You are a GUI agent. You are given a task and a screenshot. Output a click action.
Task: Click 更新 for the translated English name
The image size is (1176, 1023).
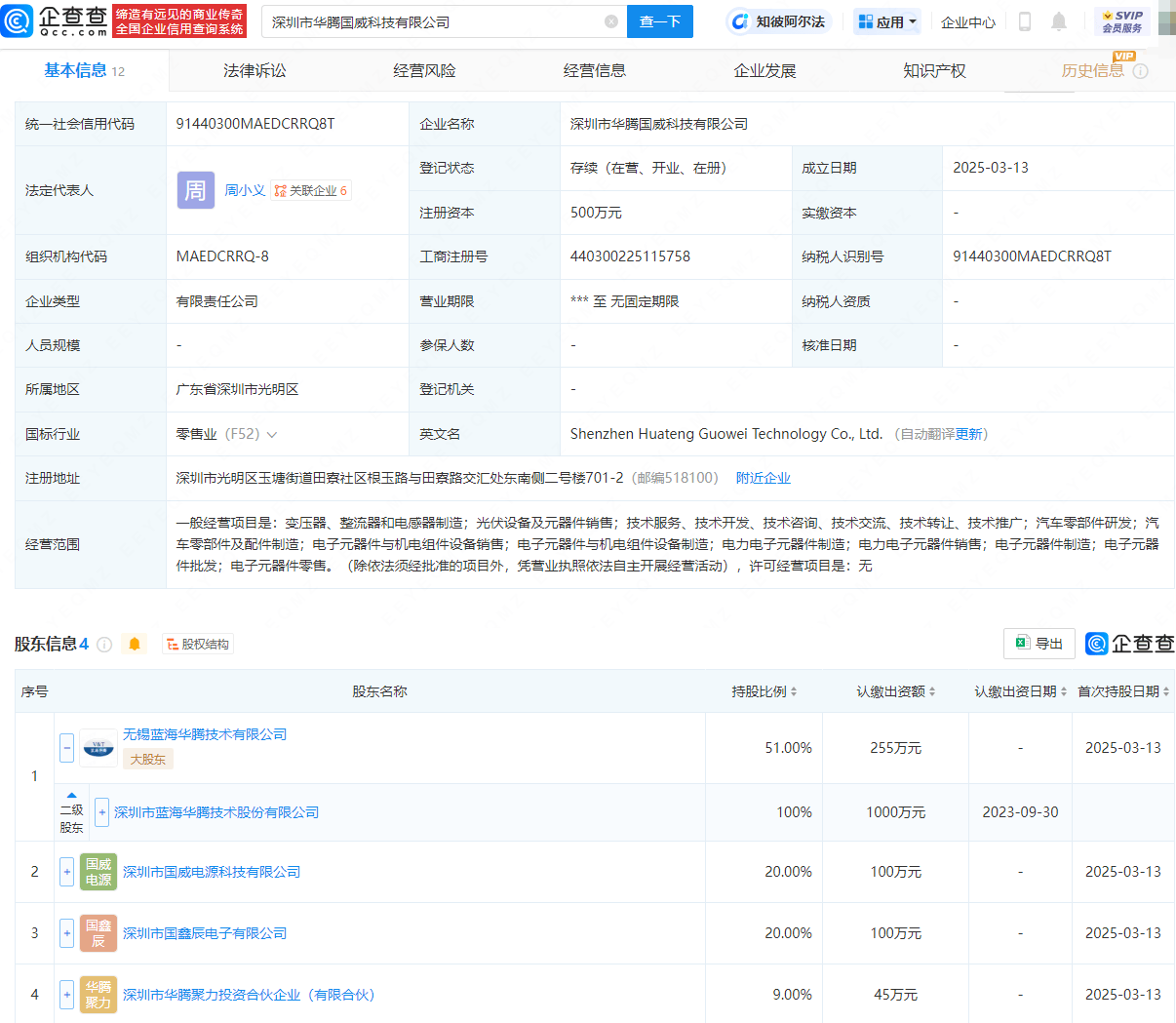(x=969, y=434)
